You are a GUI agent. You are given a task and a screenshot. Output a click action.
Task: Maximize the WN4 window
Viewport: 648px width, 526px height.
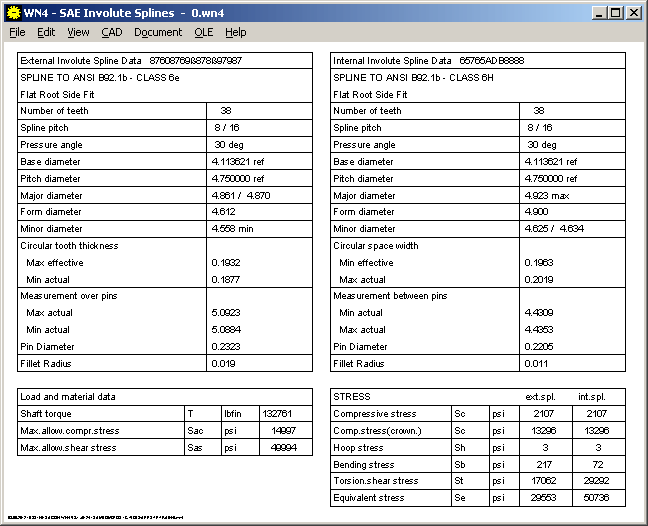[615, 12]
